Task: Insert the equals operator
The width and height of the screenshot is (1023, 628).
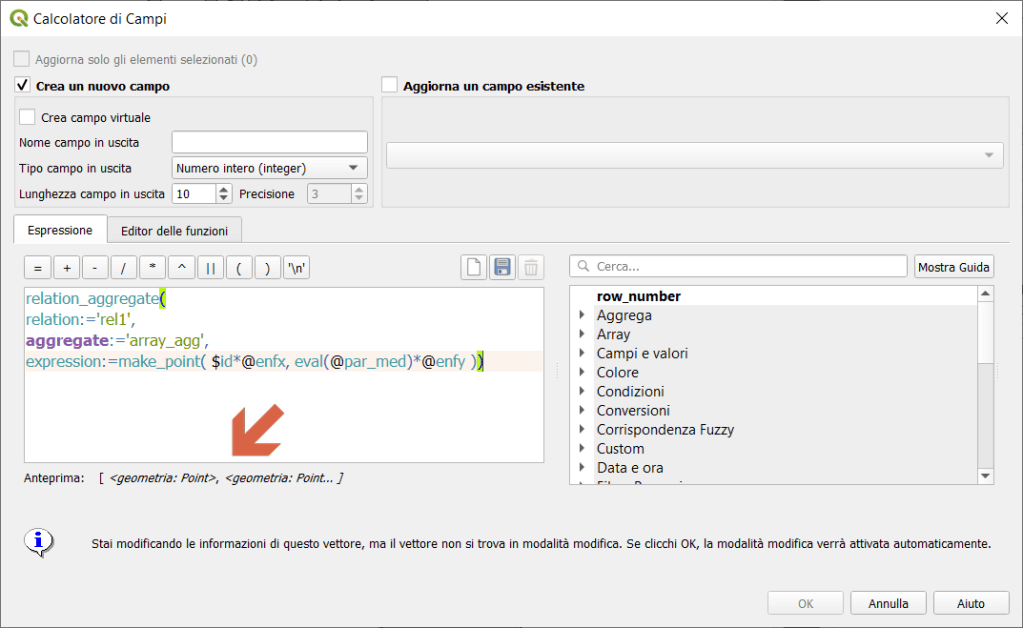Action: [37, 268]
